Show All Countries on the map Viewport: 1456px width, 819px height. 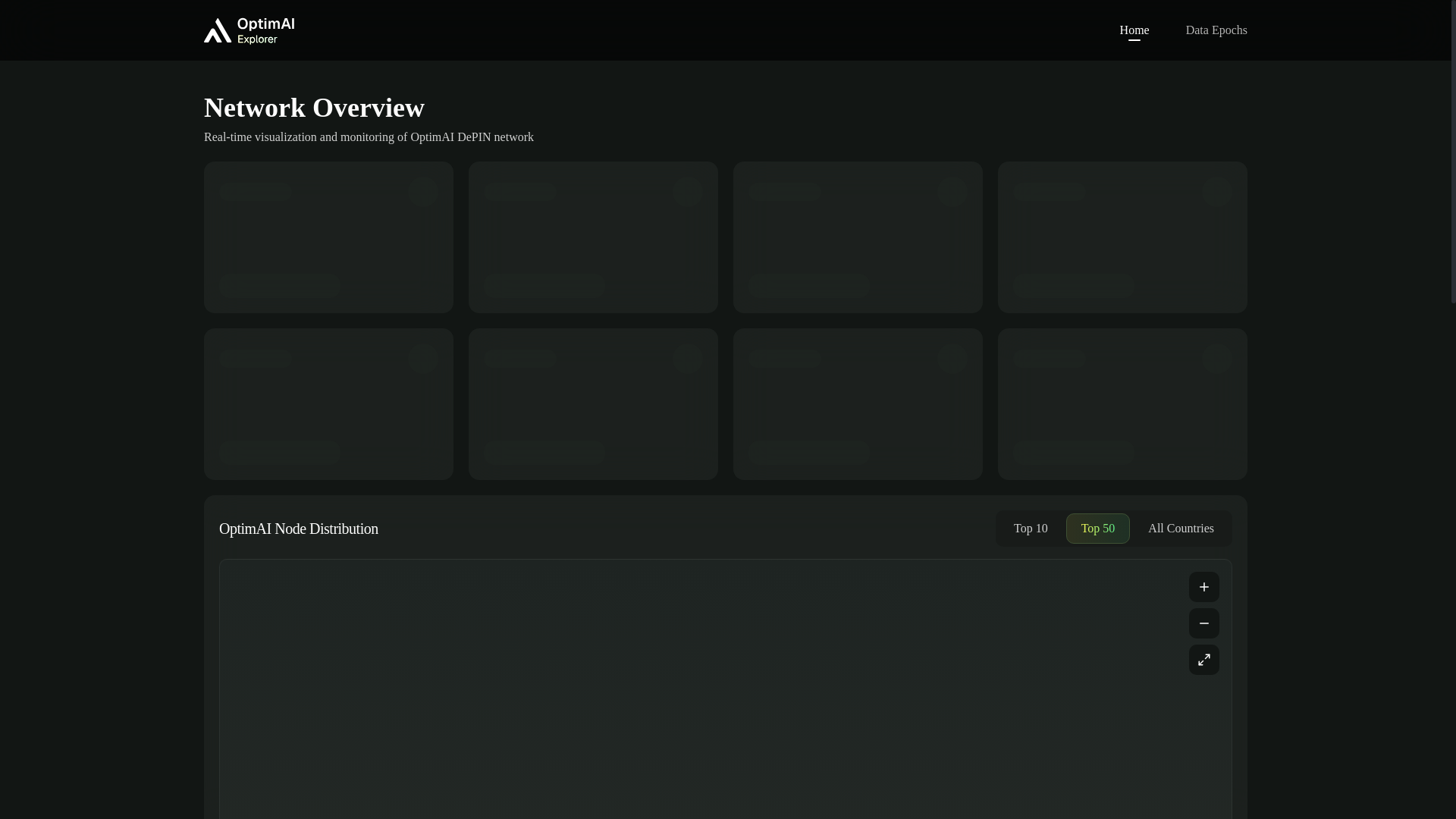pos(1180,529)
